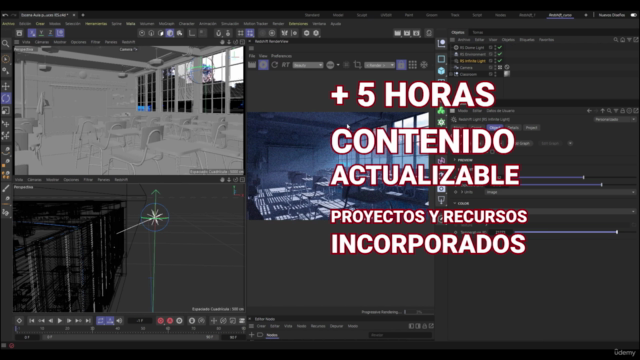The height and width of the screenshot is (360, 640).
Task: Collapse the COLOR section
Action: 455,203
